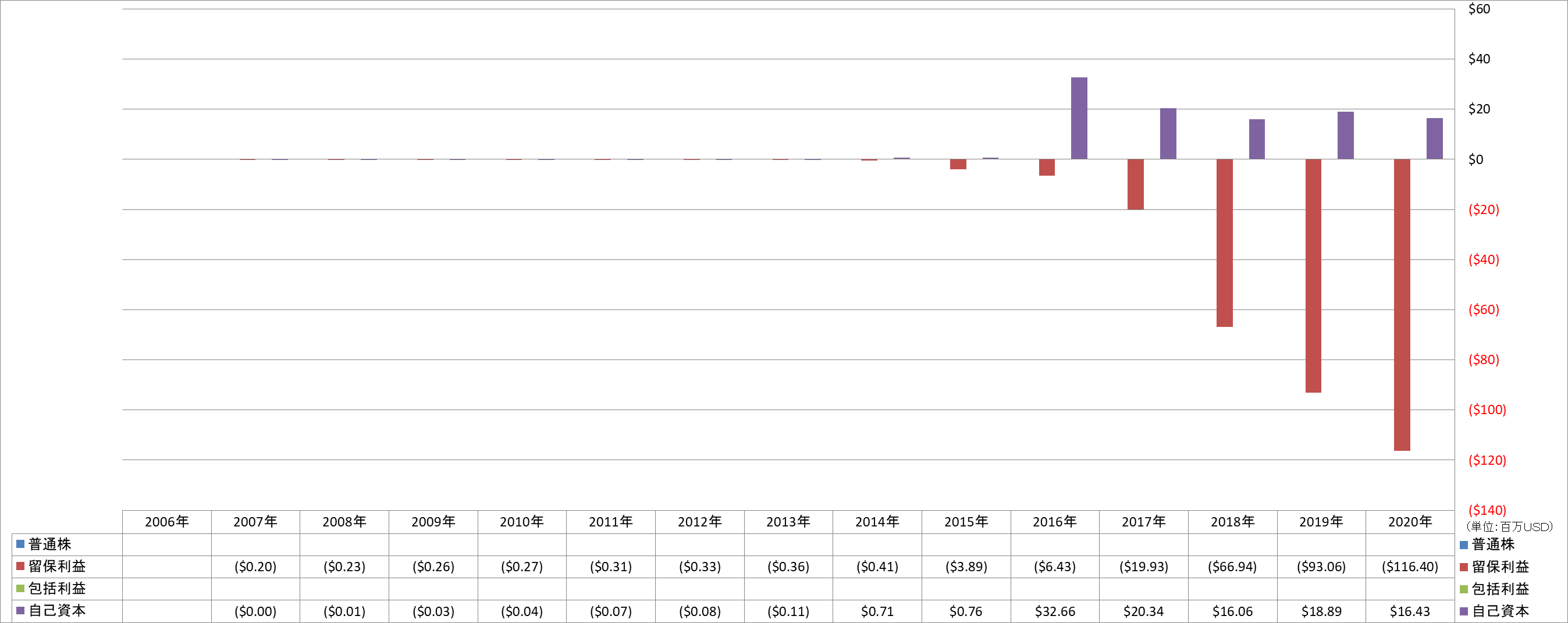Image resolution: width=1568 pixels, height=623 pixels.
Task: Select the 2012年 column header
Action: [700, 522]
